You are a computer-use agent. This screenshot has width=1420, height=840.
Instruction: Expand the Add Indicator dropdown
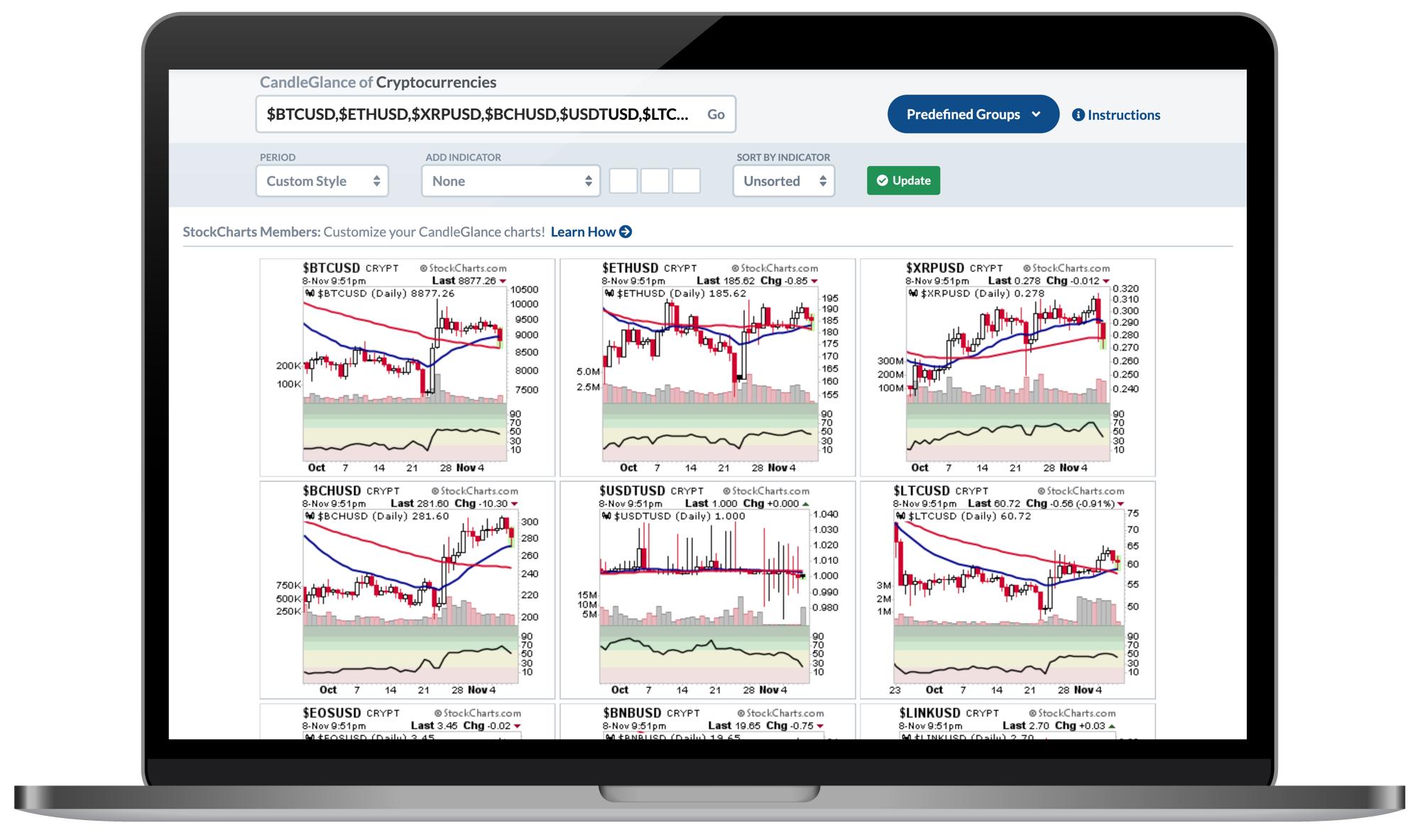(511, 180)
